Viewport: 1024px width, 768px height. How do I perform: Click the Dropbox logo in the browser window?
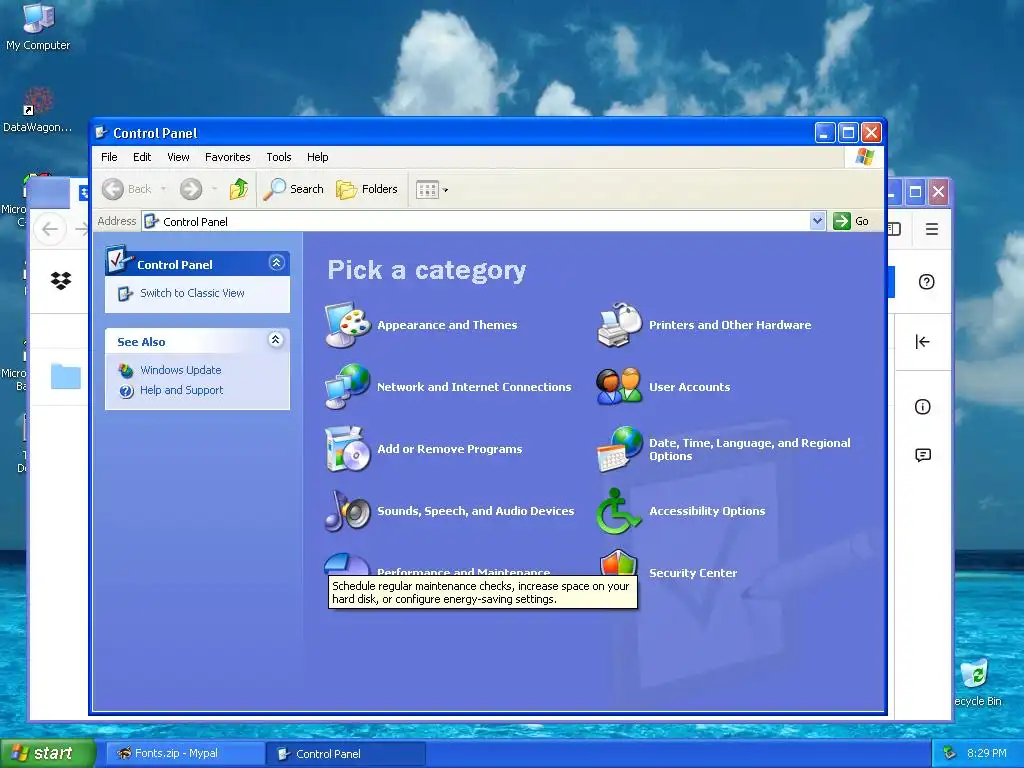pyautogui.click(x=61, y=281)
